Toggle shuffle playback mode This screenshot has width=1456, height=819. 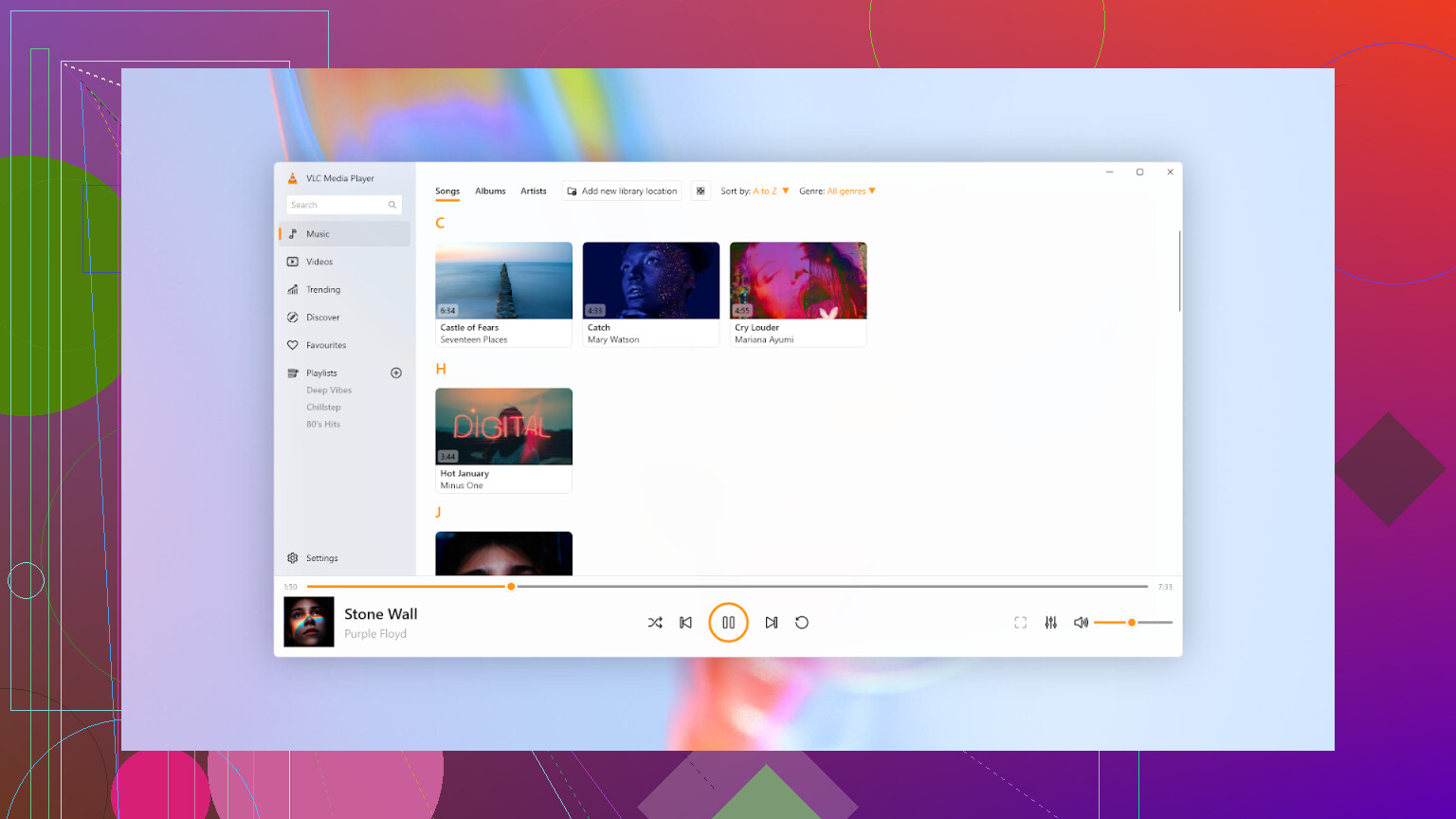pos(655,623)
